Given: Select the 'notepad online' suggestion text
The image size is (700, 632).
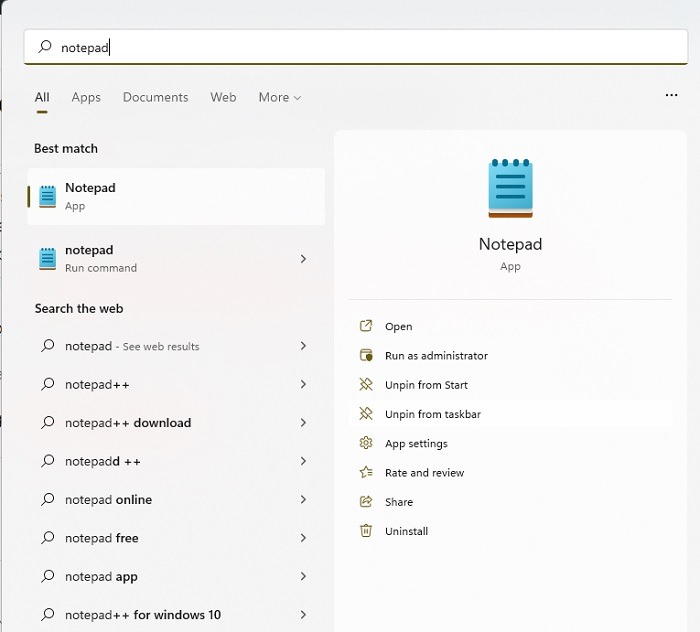Looking at the screenshot, I should coord(108,499).
